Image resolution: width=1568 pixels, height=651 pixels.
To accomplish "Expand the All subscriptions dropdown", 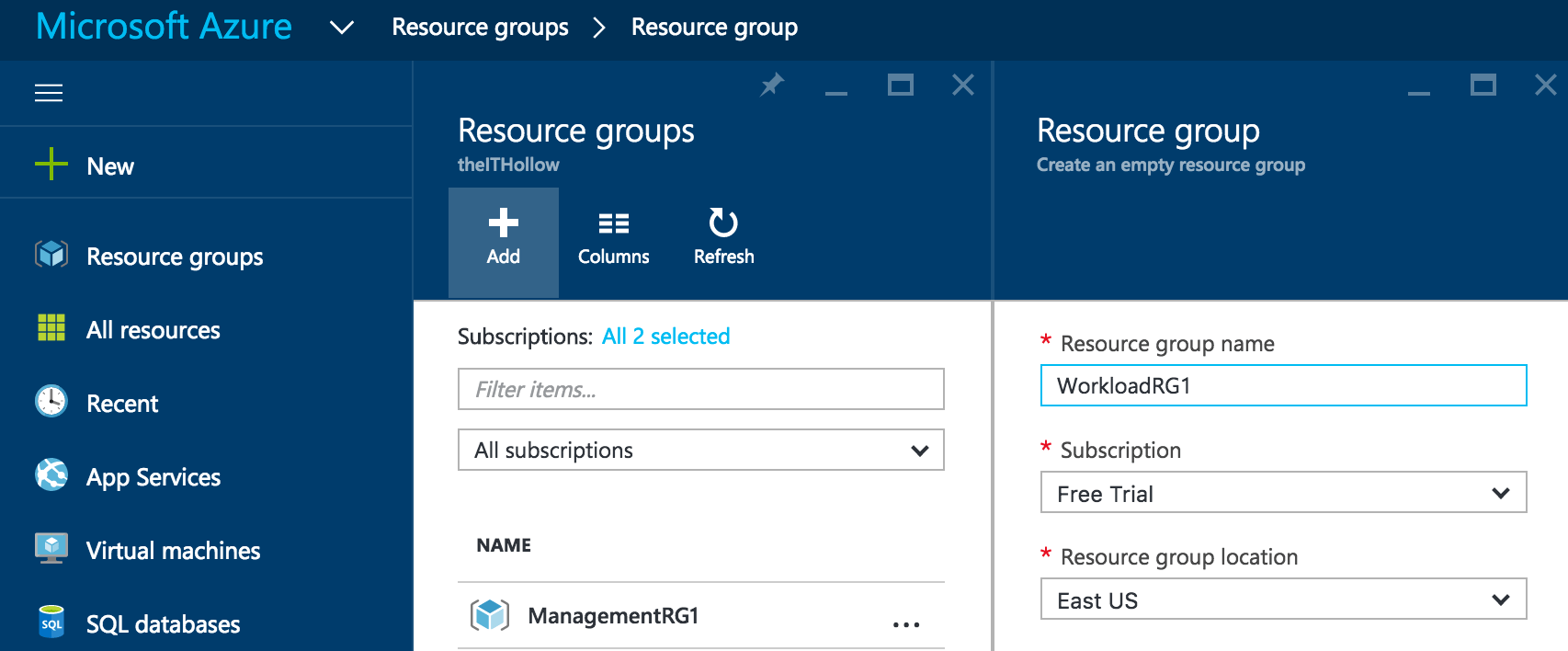I will (x=700, y=451).
